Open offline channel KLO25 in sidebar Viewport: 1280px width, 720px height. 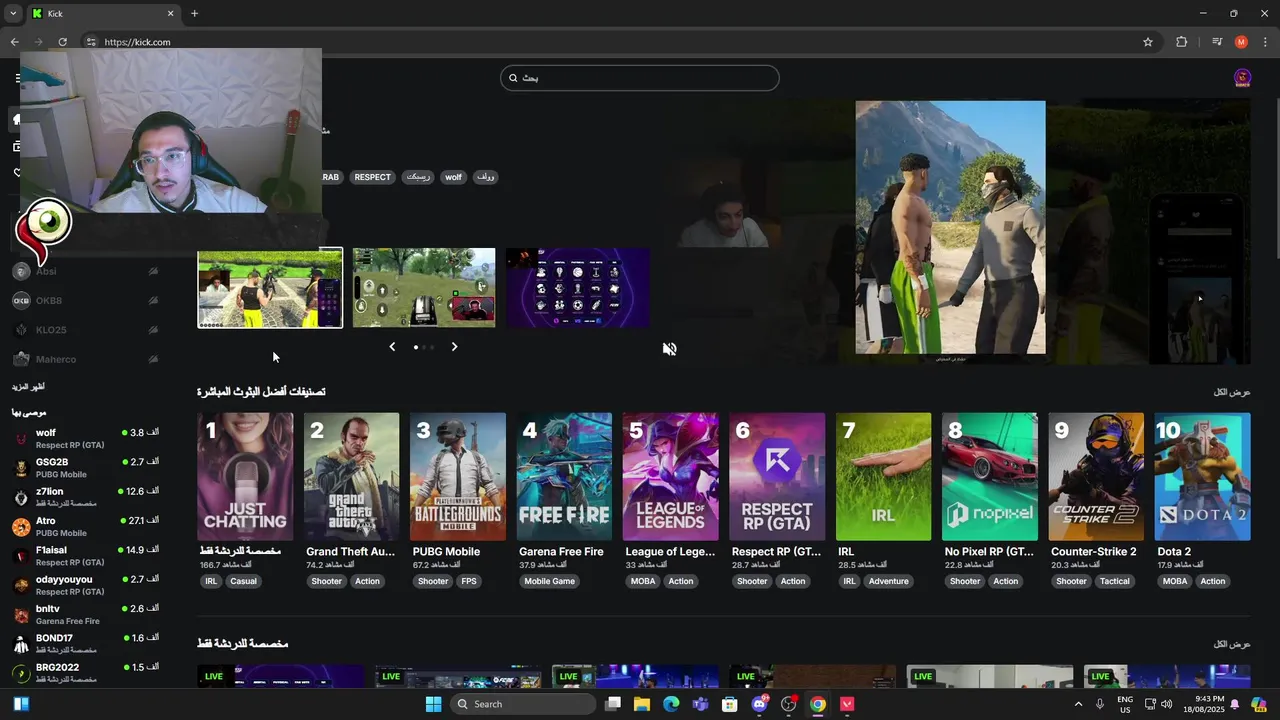tap(85, 330)
